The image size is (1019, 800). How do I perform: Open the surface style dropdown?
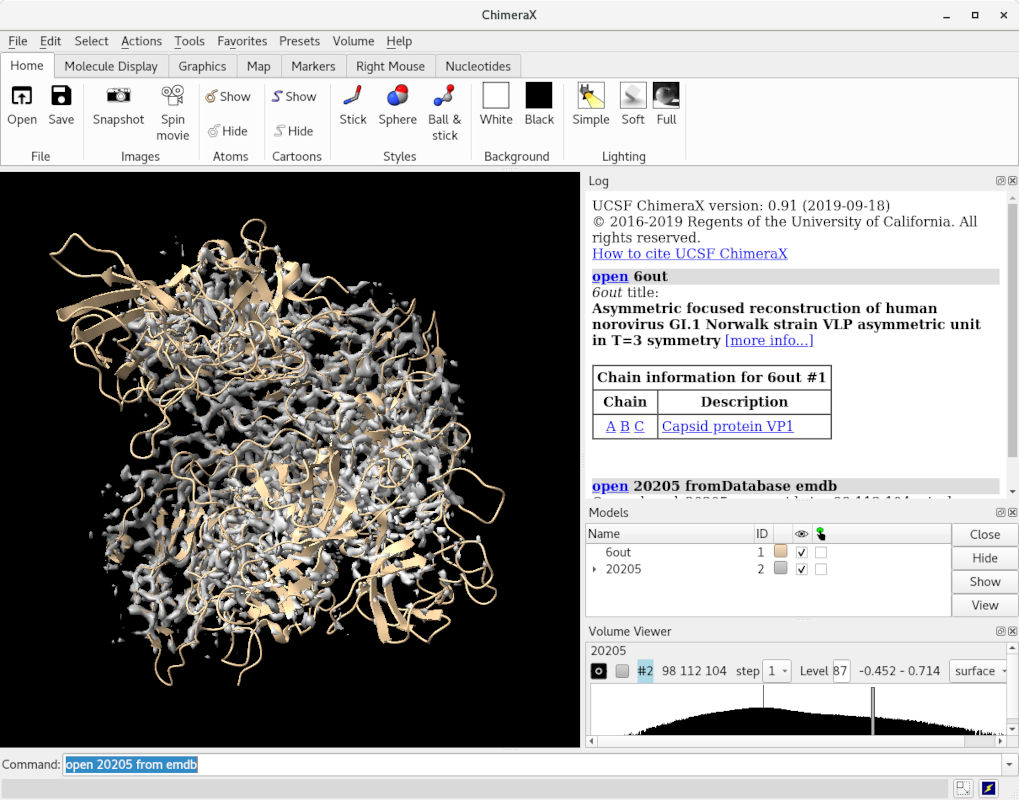[x=978, y=671]
